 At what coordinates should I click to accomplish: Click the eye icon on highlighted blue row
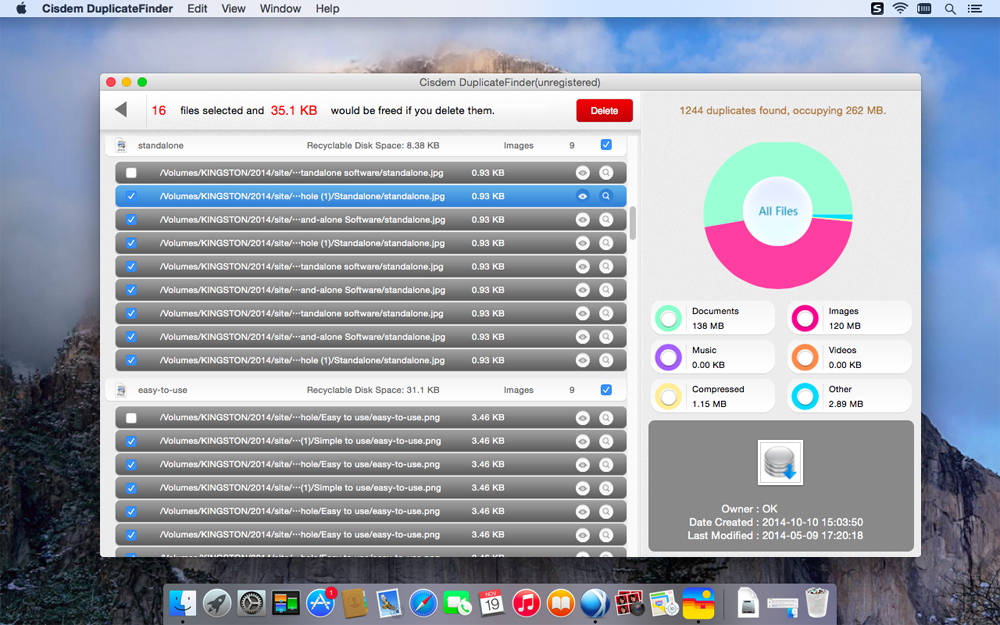tap(582, 196)
